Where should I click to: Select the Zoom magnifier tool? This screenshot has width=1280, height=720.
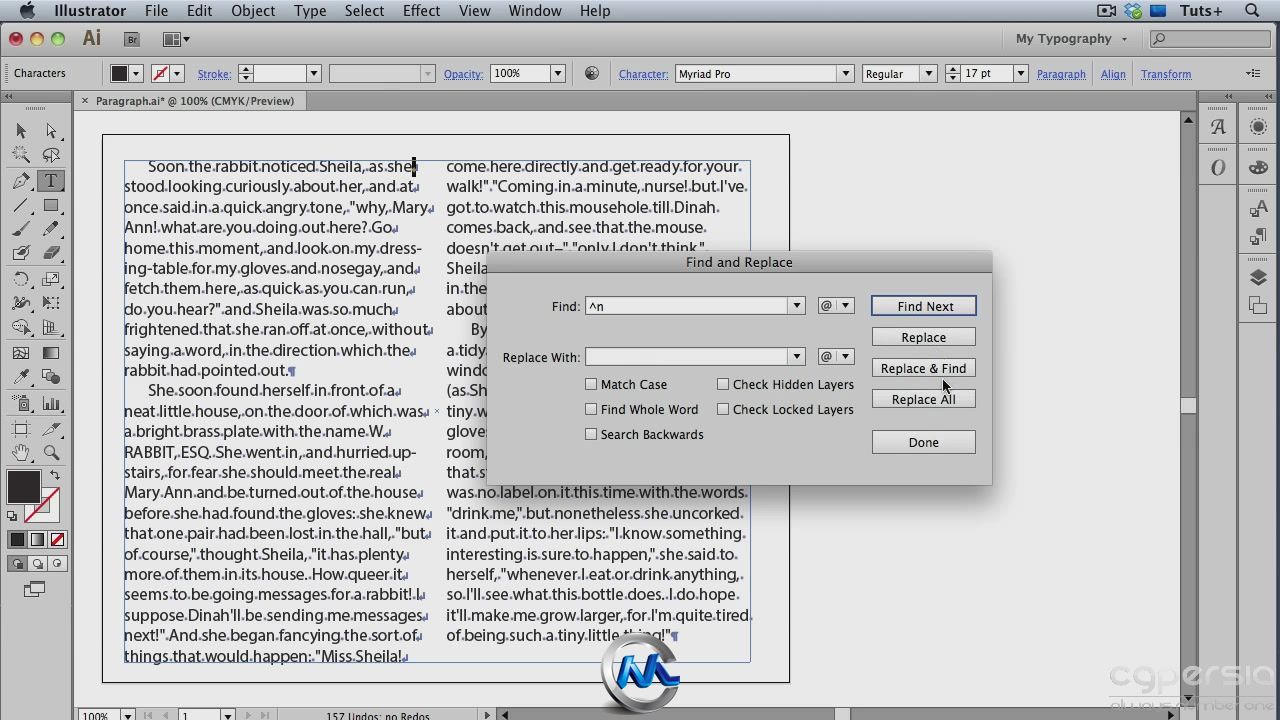(x=51, y=453)
